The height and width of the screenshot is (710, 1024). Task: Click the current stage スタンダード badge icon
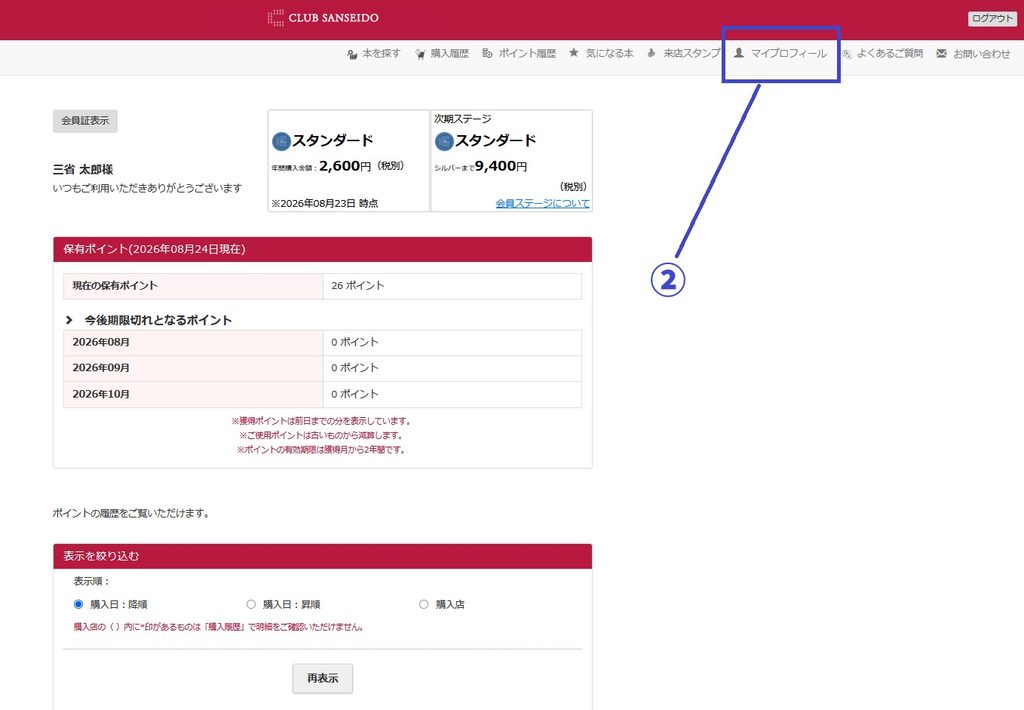tap(281, 141)
